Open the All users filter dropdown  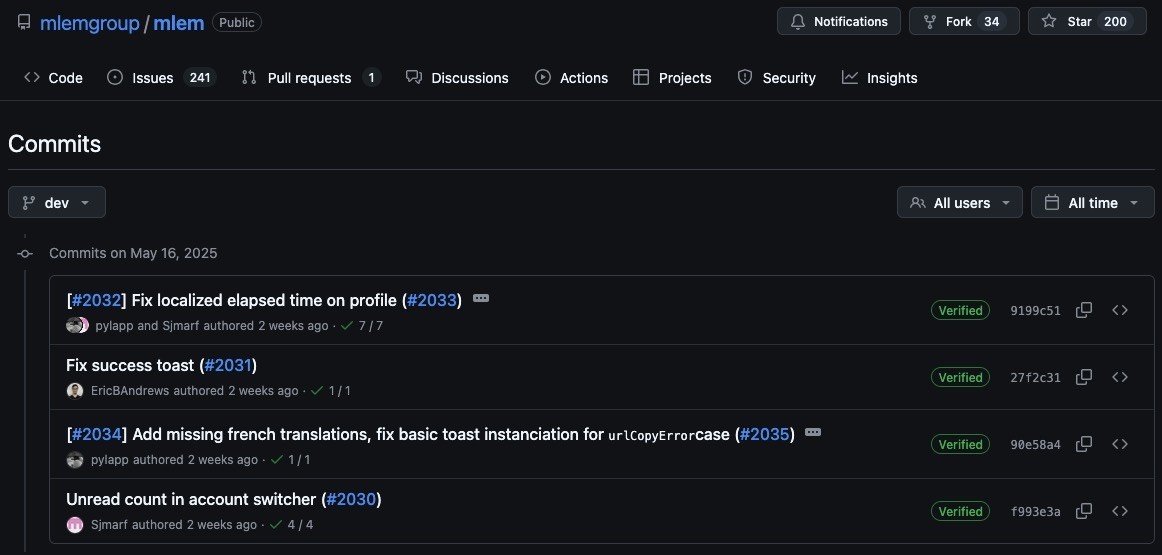(x=960, y=202)
